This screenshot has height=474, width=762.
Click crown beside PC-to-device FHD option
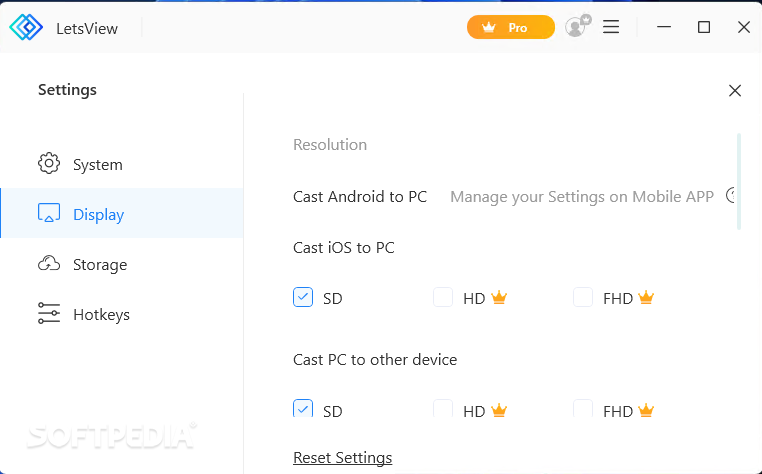coord(646,410)
